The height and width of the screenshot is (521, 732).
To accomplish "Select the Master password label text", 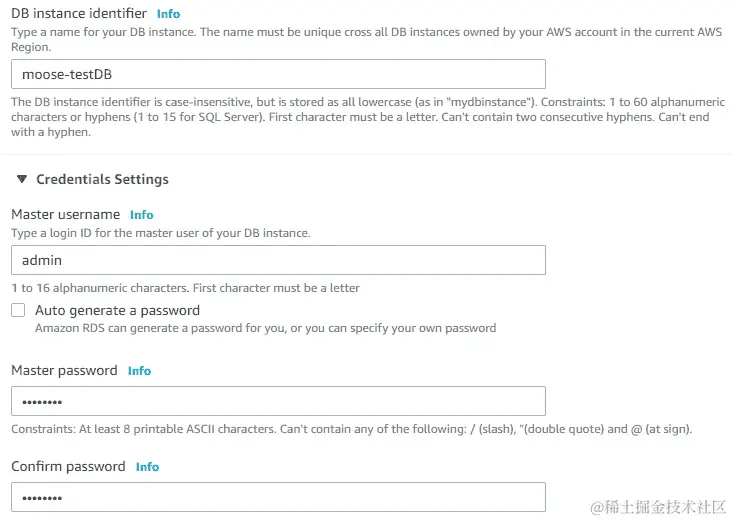I will click(x=64, y=371).
